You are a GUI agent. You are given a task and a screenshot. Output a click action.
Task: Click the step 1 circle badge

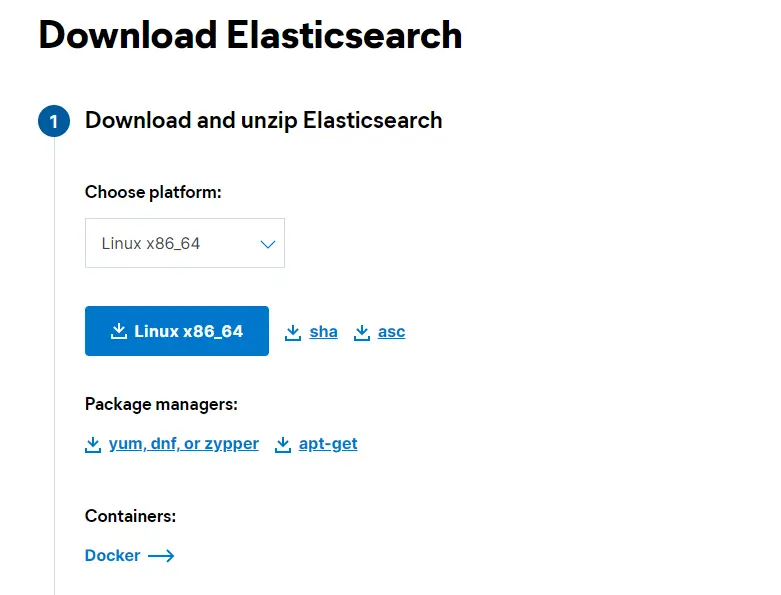(x=54, y=121)
